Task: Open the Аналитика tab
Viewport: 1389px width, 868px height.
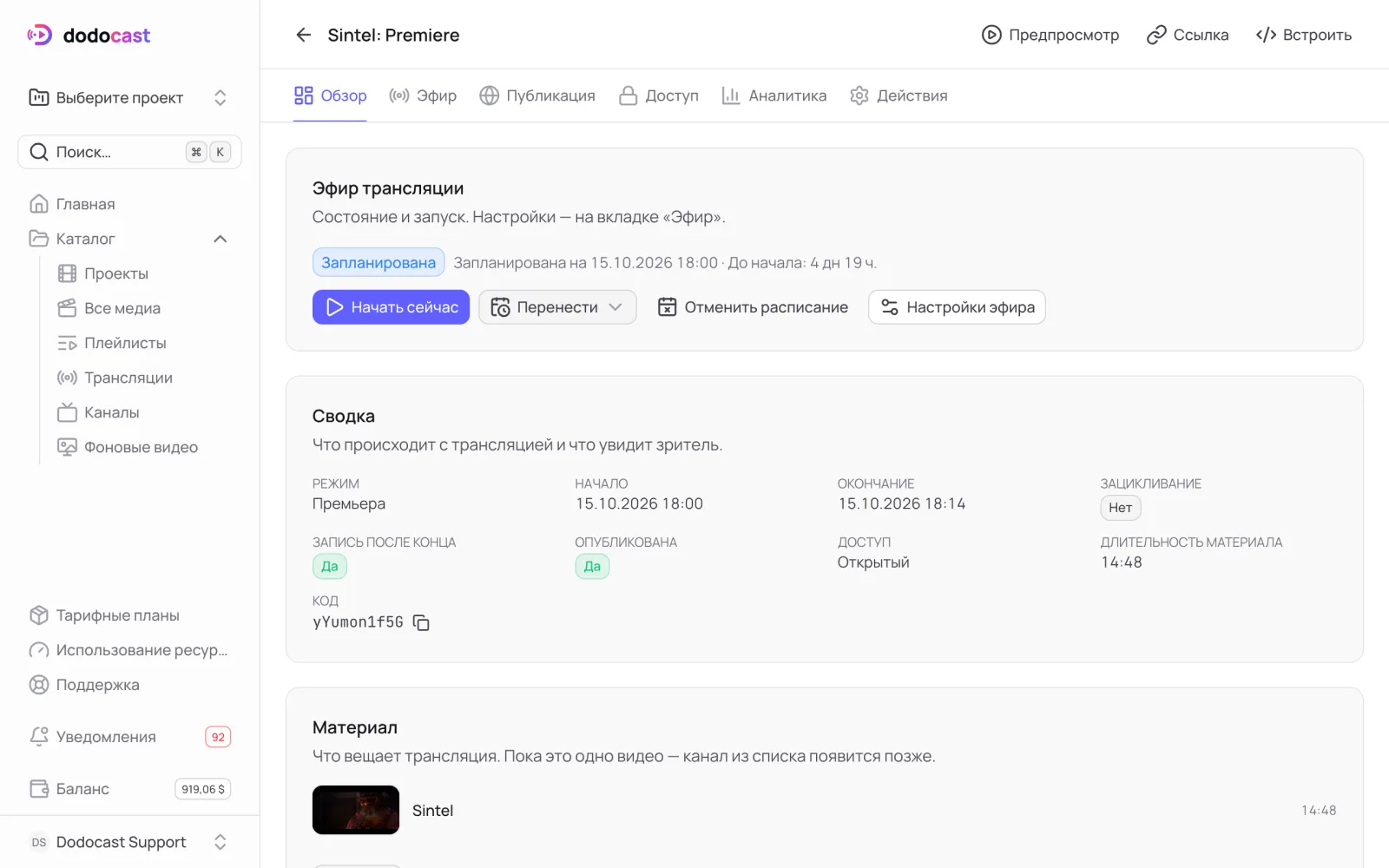Action: (774, 95)
